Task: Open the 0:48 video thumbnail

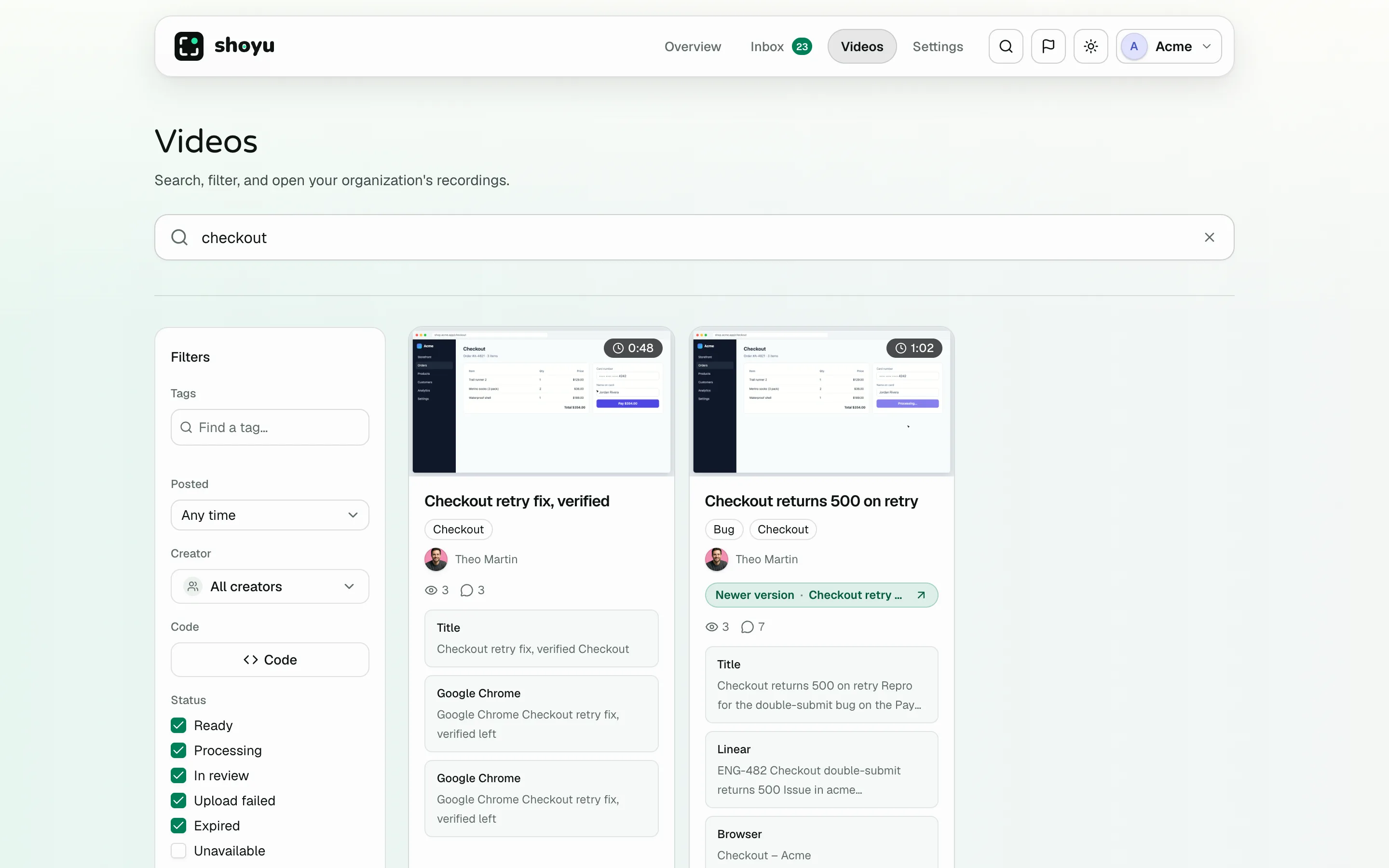Action: point(541,402)
